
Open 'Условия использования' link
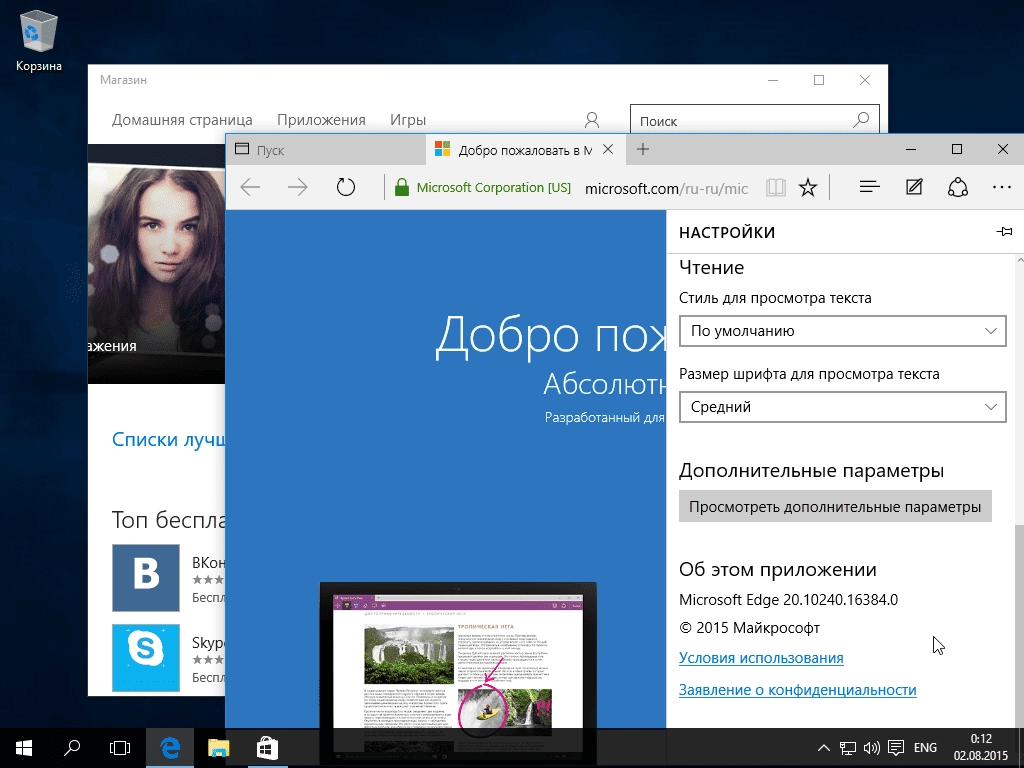pyautogui.click(x=761, y=658)
